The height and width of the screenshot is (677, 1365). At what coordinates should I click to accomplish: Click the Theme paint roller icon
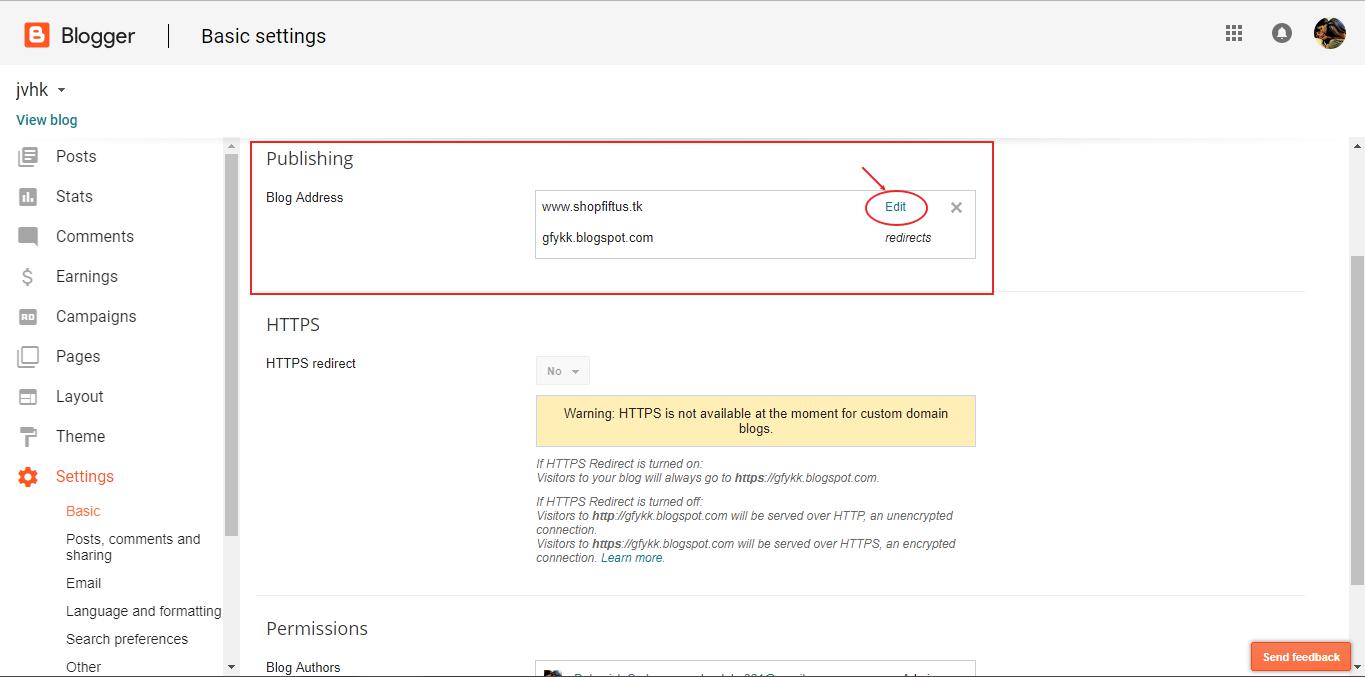[28, 437]
